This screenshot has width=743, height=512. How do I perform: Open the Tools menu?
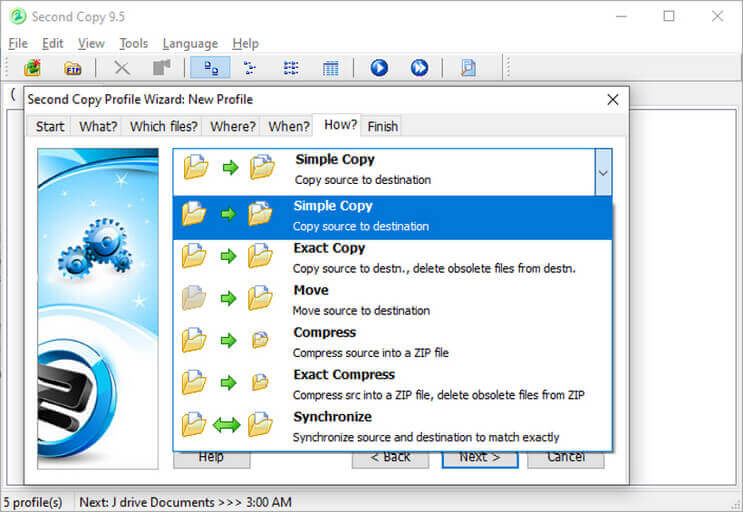point(134,44)
